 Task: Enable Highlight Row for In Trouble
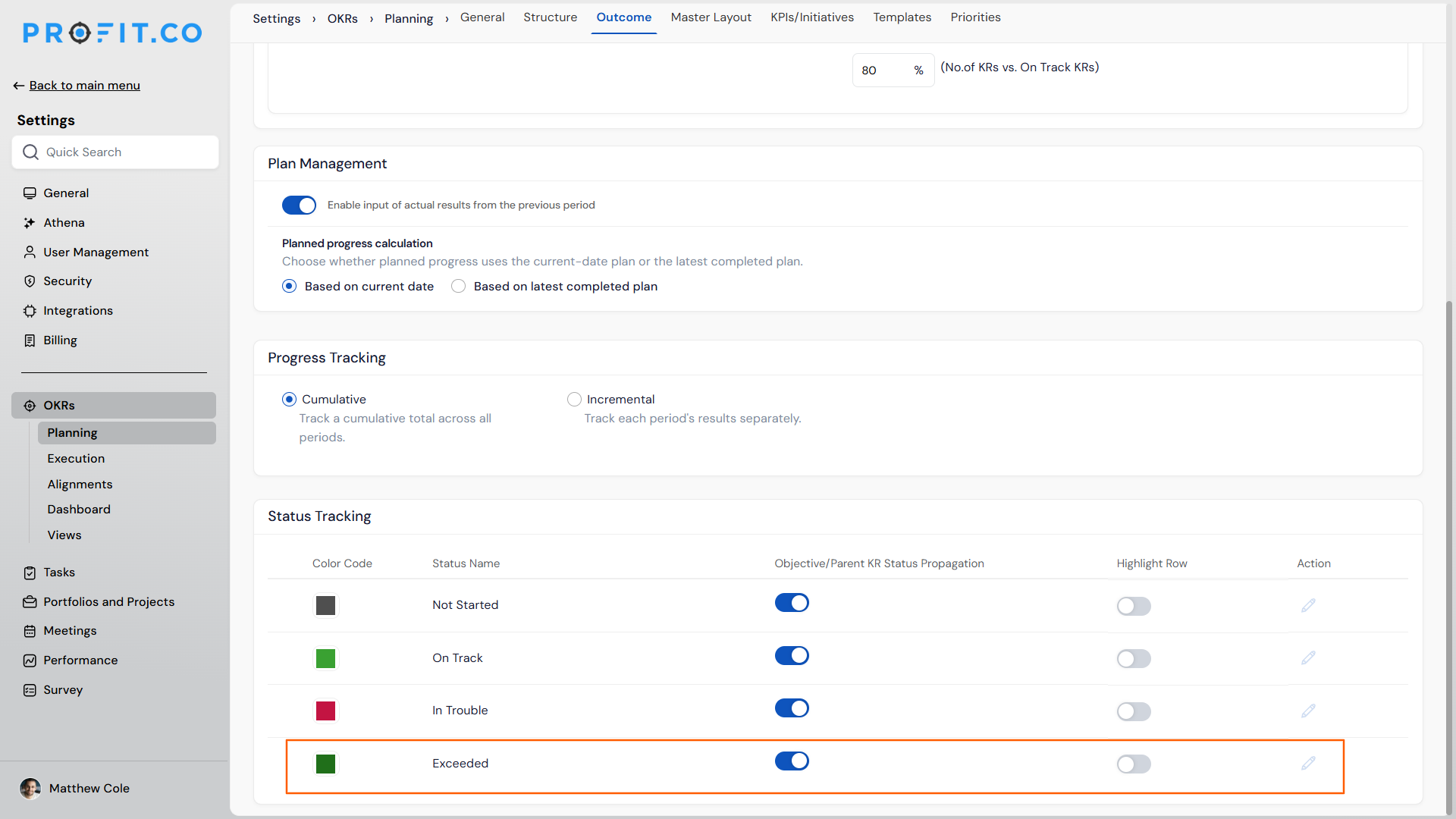pyautogui.click(x=1134, y=711)
